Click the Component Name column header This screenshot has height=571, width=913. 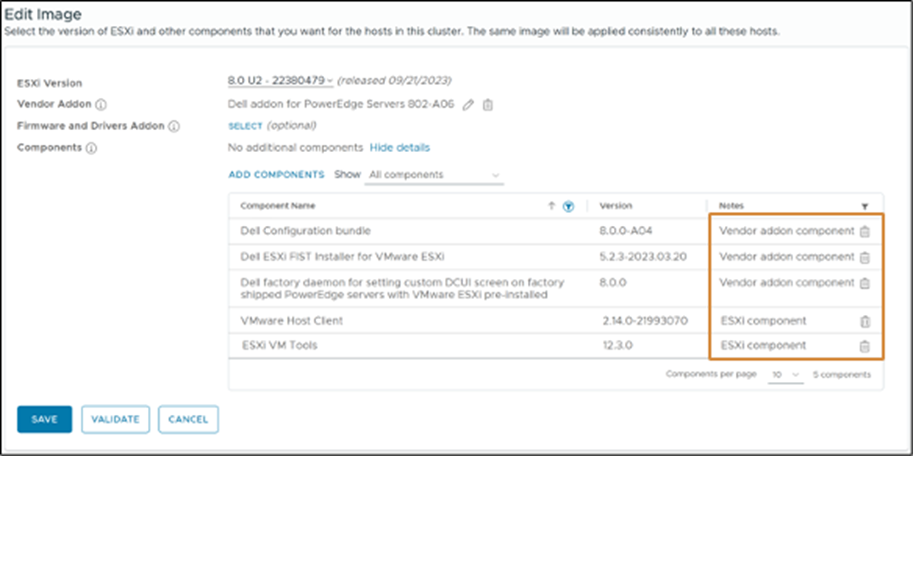(x=278, y=206)
